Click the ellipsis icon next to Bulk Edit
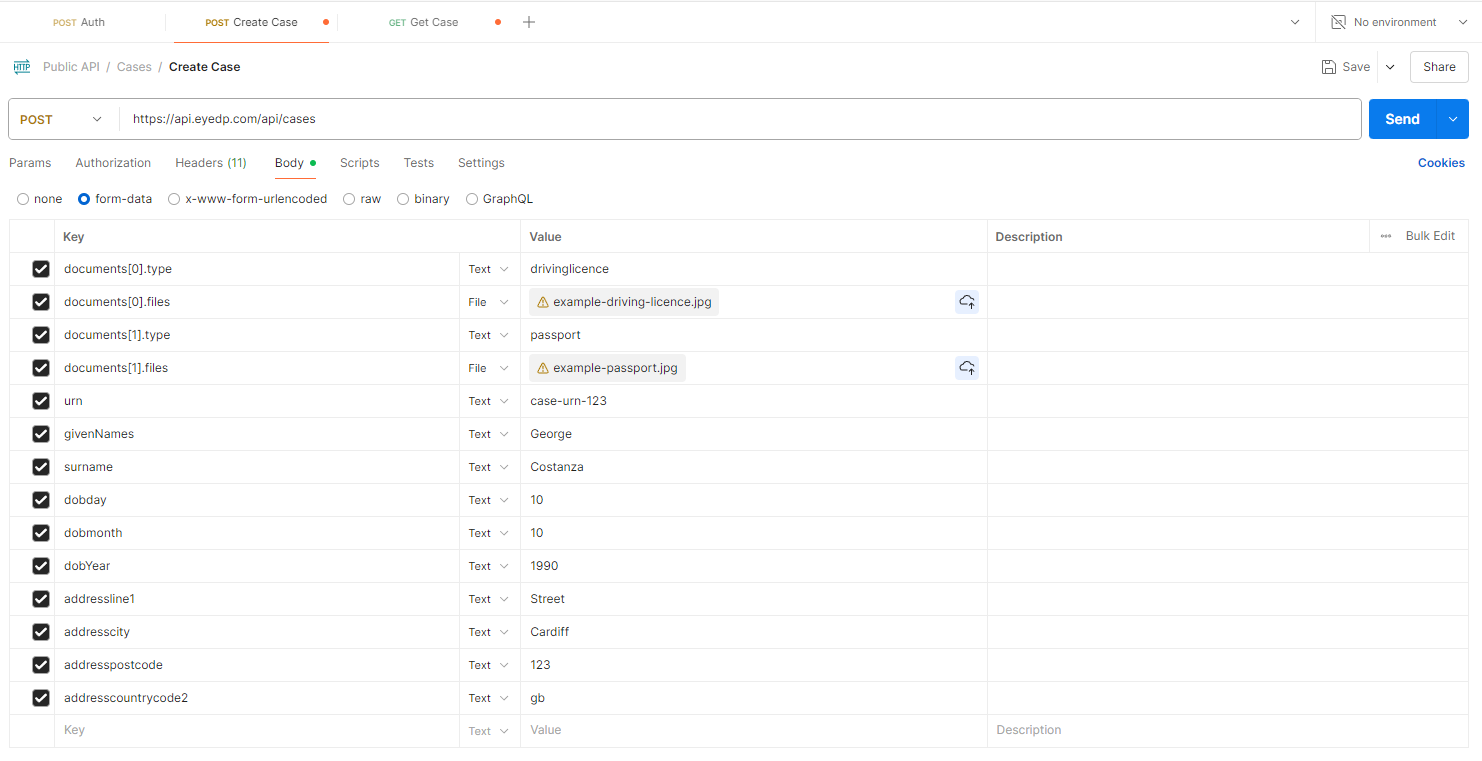 1386,236
